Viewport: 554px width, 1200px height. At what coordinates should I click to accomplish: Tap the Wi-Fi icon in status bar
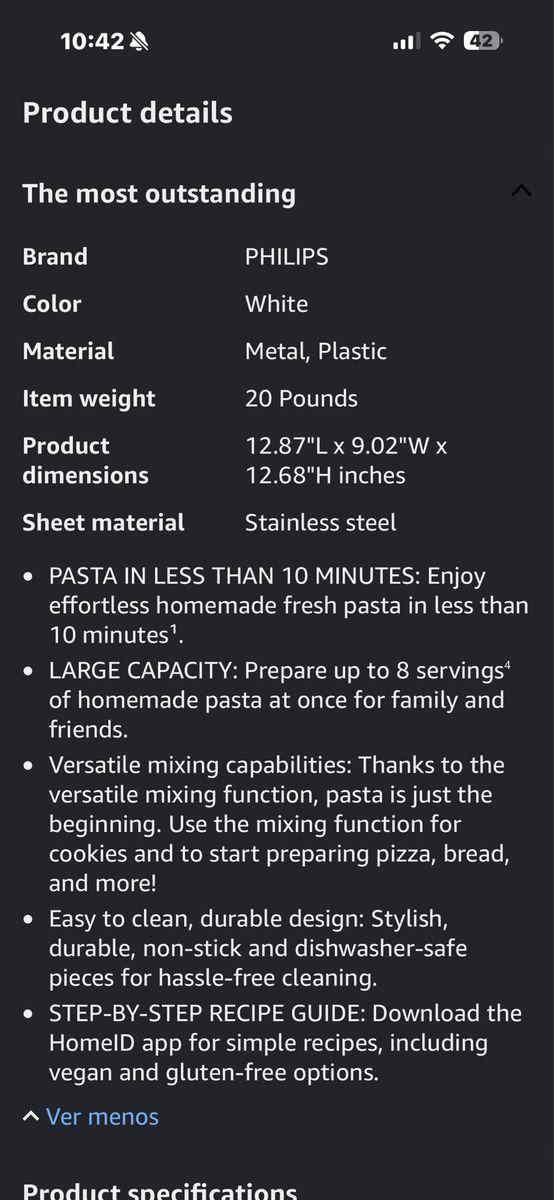coord(441,41)
